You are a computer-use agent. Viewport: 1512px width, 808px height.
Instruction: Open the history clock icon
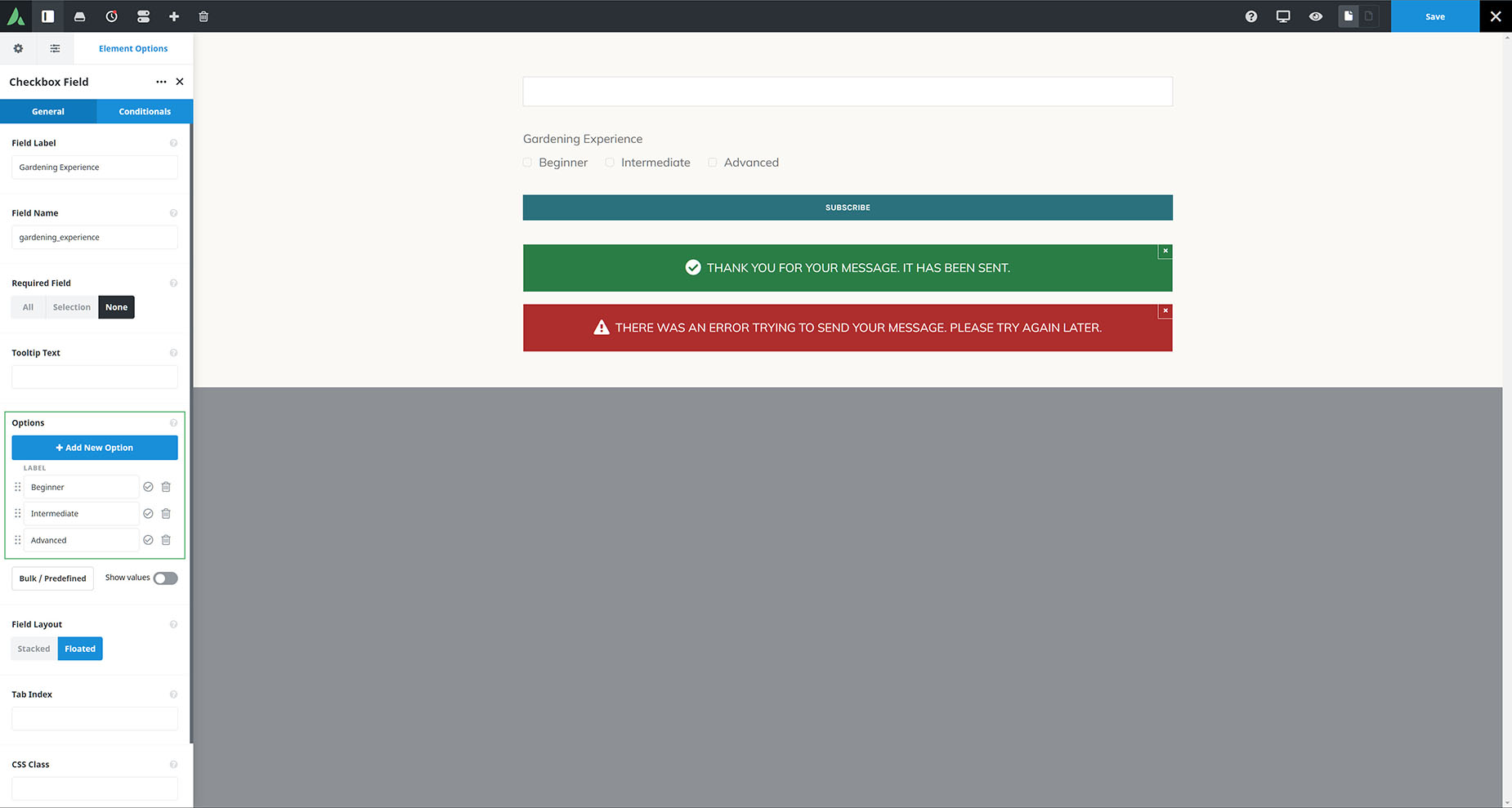click(111, 16)
